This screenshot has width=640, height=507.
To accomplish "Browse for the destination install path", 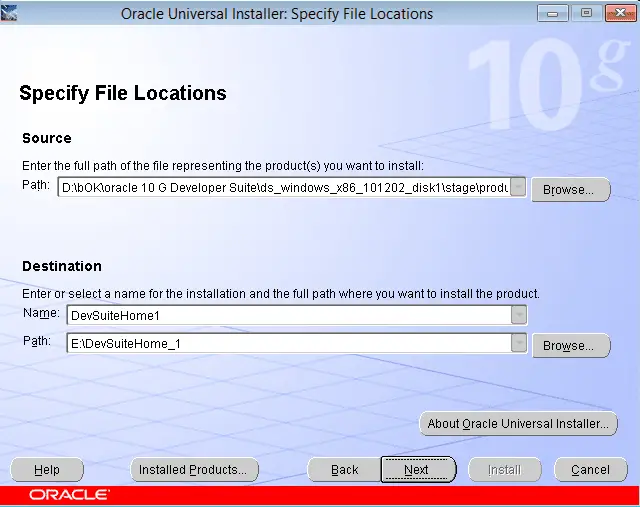I will click(571, 346).
